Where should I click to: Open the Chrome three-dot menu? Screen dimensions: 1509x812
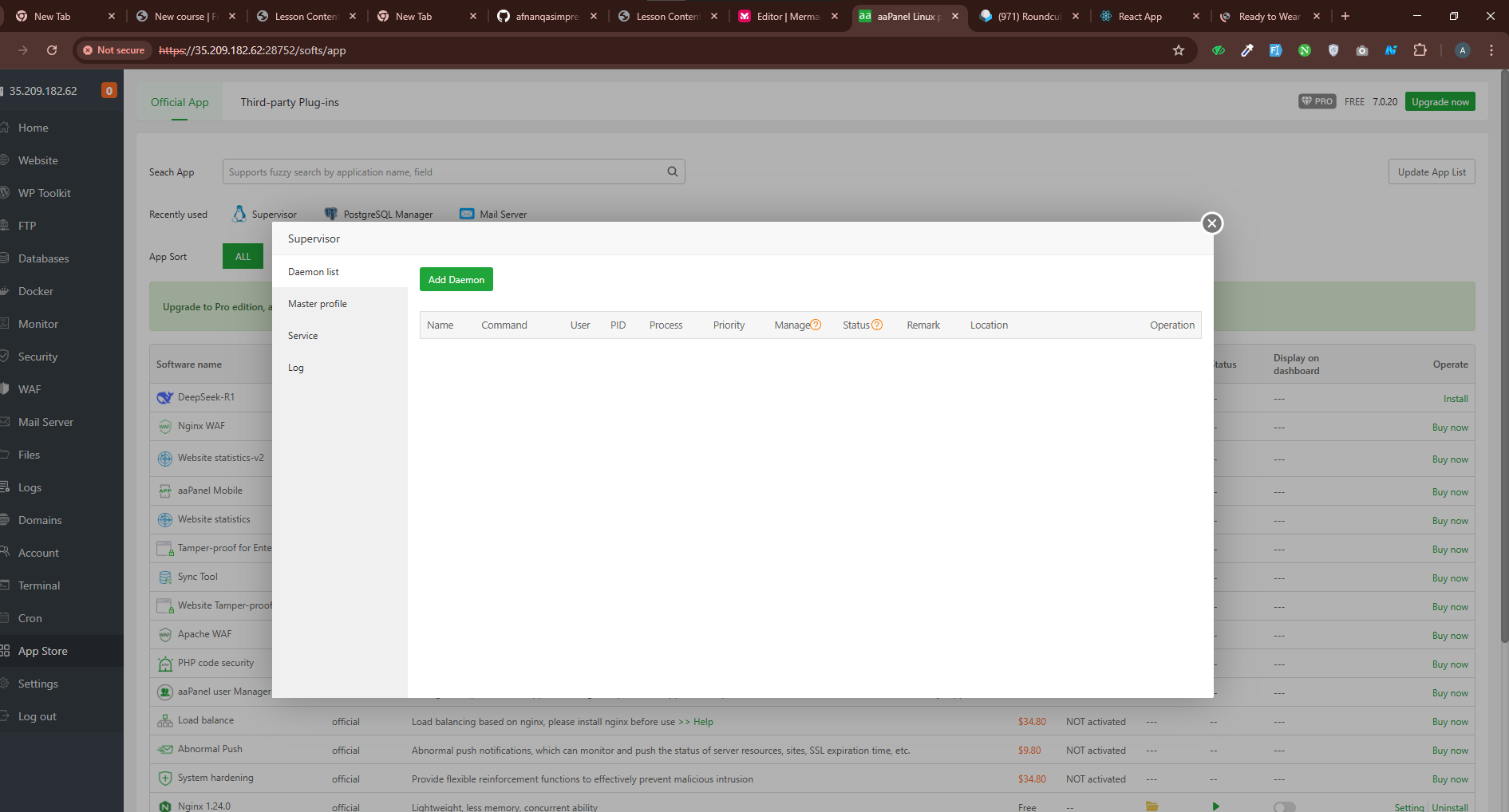click(x=1491, y=50)
